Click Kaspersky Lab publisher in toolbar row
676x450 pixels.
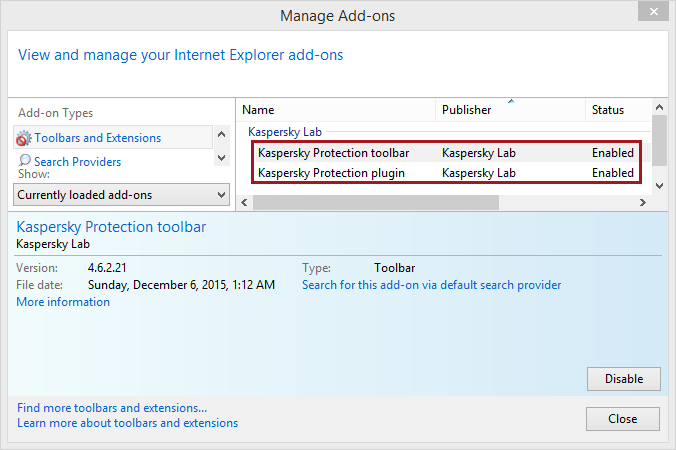coord(479,153)
